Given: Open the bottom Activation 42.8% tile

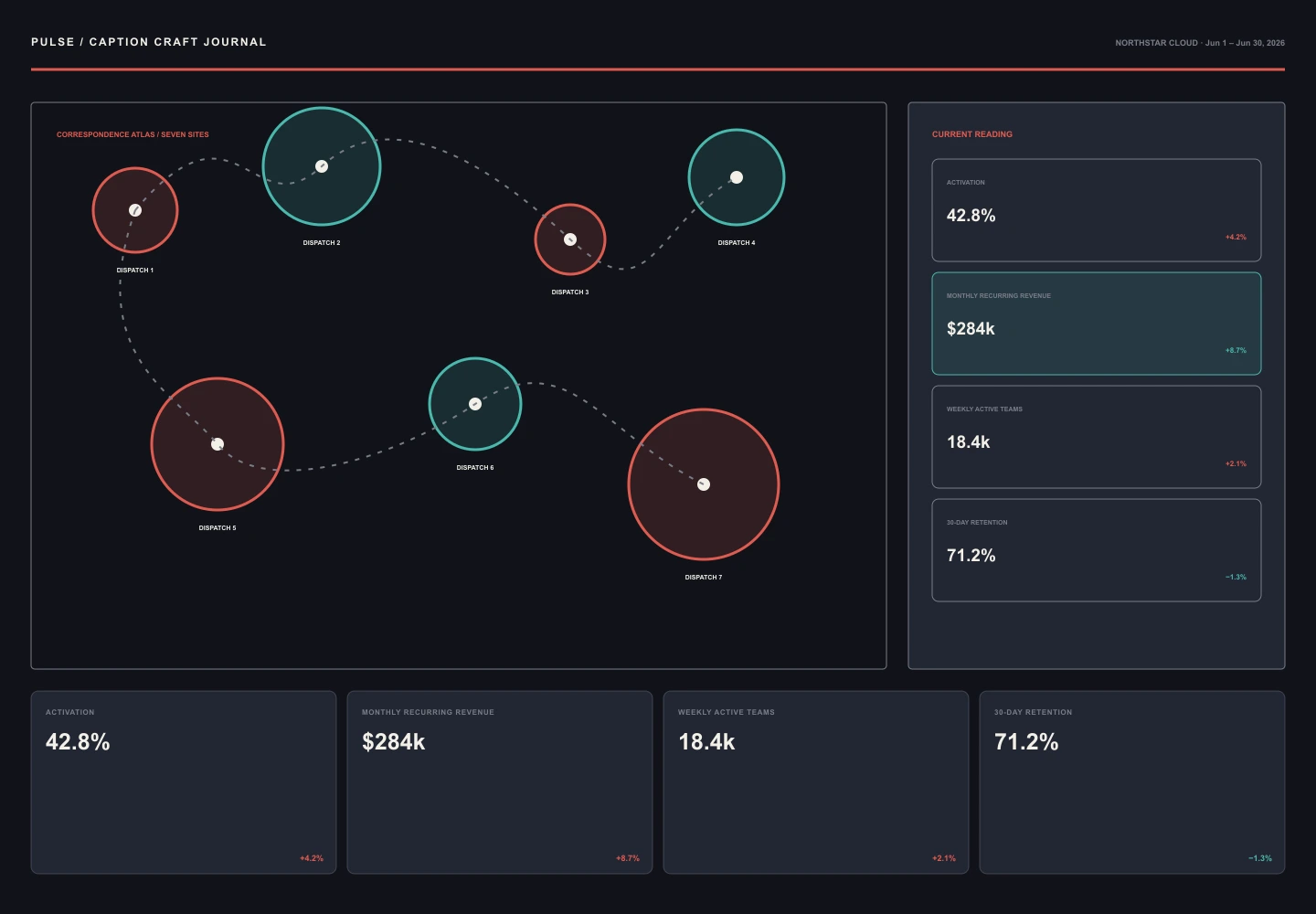Looking at the screenshot, I should [184, 782].
